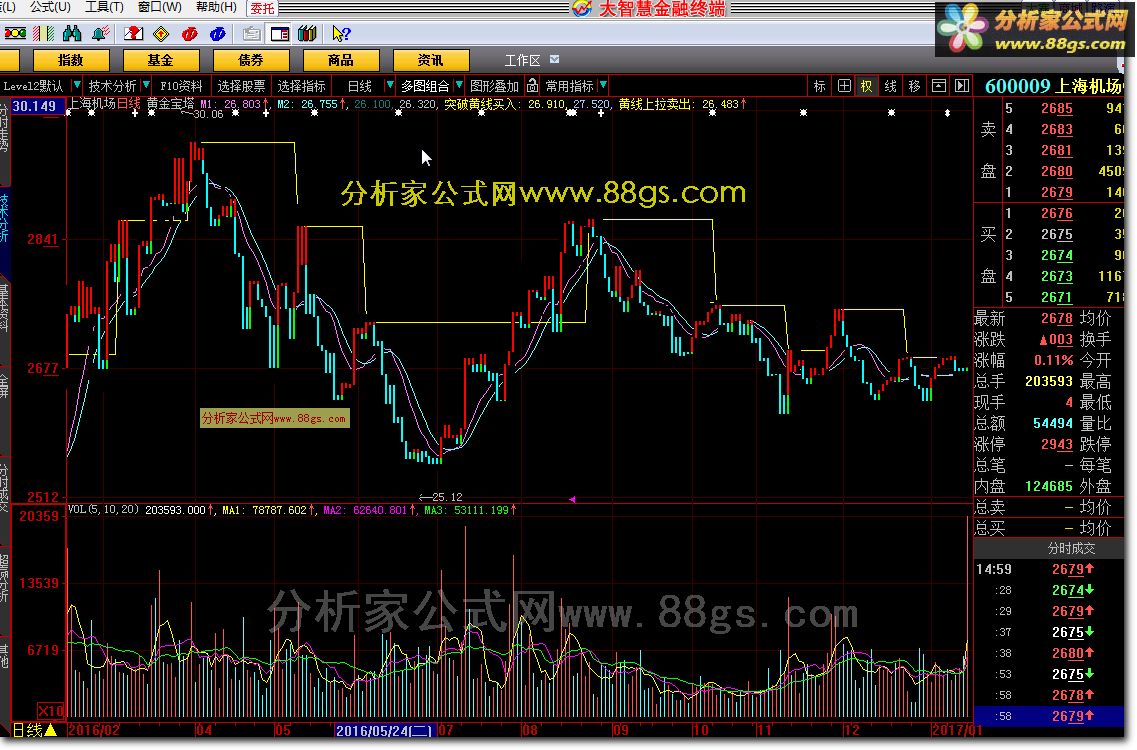
Task: Toggle the window layout panel icon
Action: (280, 33)
